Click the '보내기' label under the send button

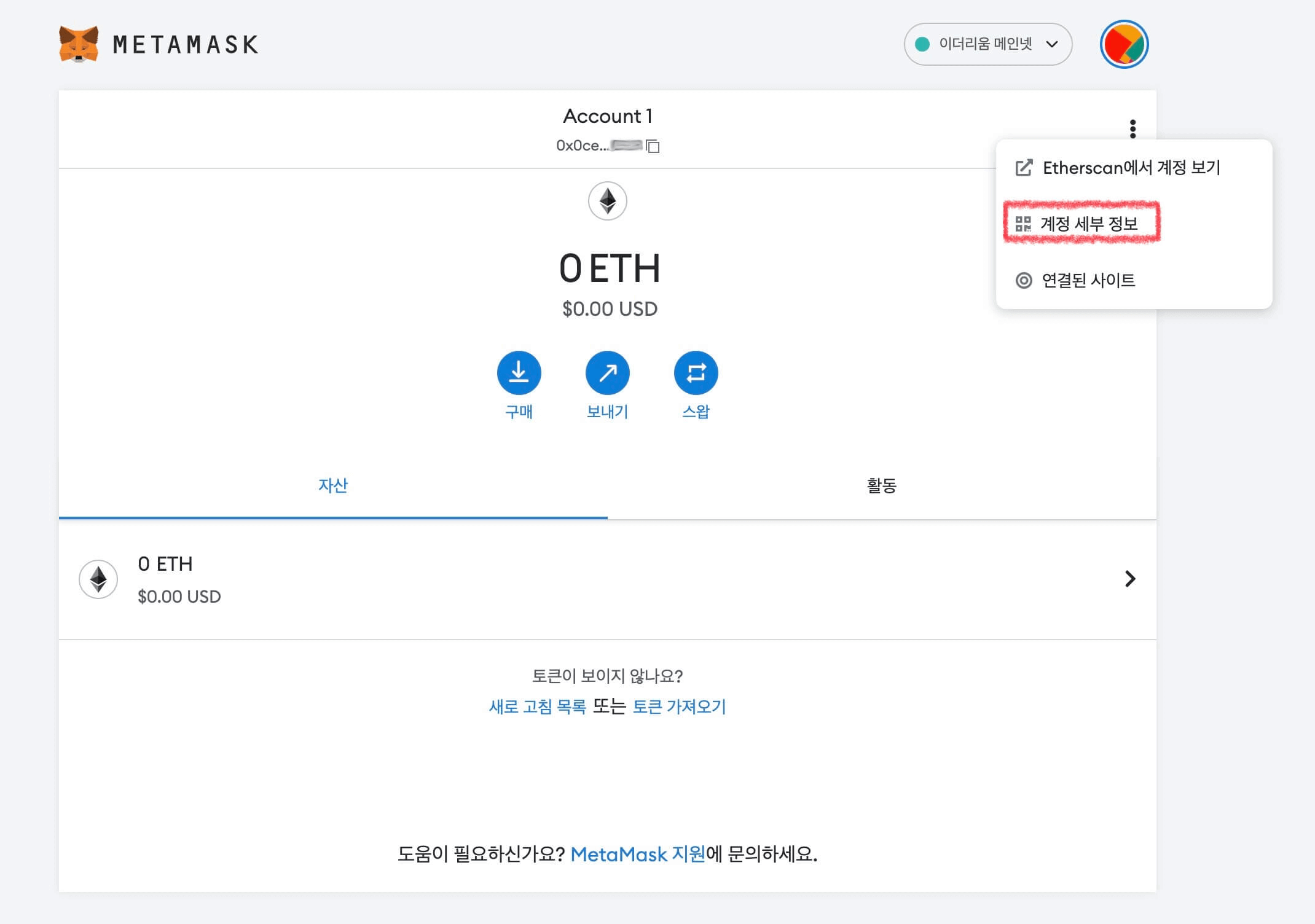(608, 412)
